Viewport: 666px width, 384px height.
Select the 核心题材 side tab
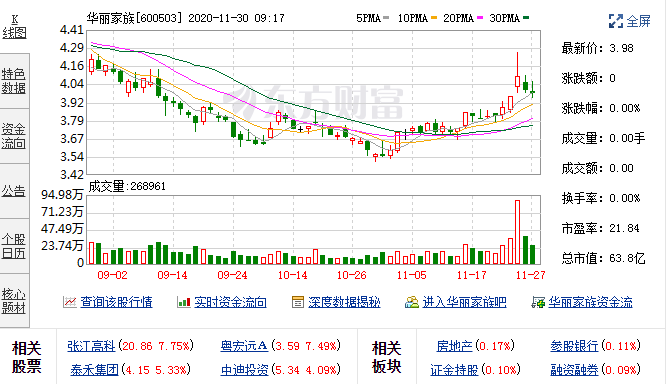coord(14,301)
